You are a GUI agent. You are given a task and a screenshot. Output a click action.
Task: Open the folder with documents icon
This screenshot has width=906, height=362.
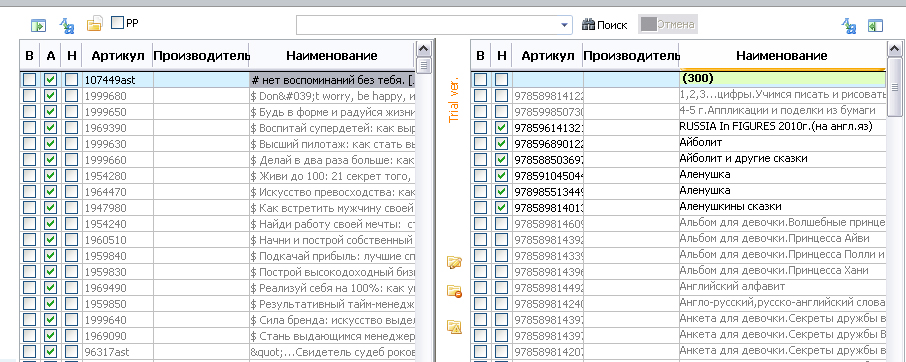point(94,24)
